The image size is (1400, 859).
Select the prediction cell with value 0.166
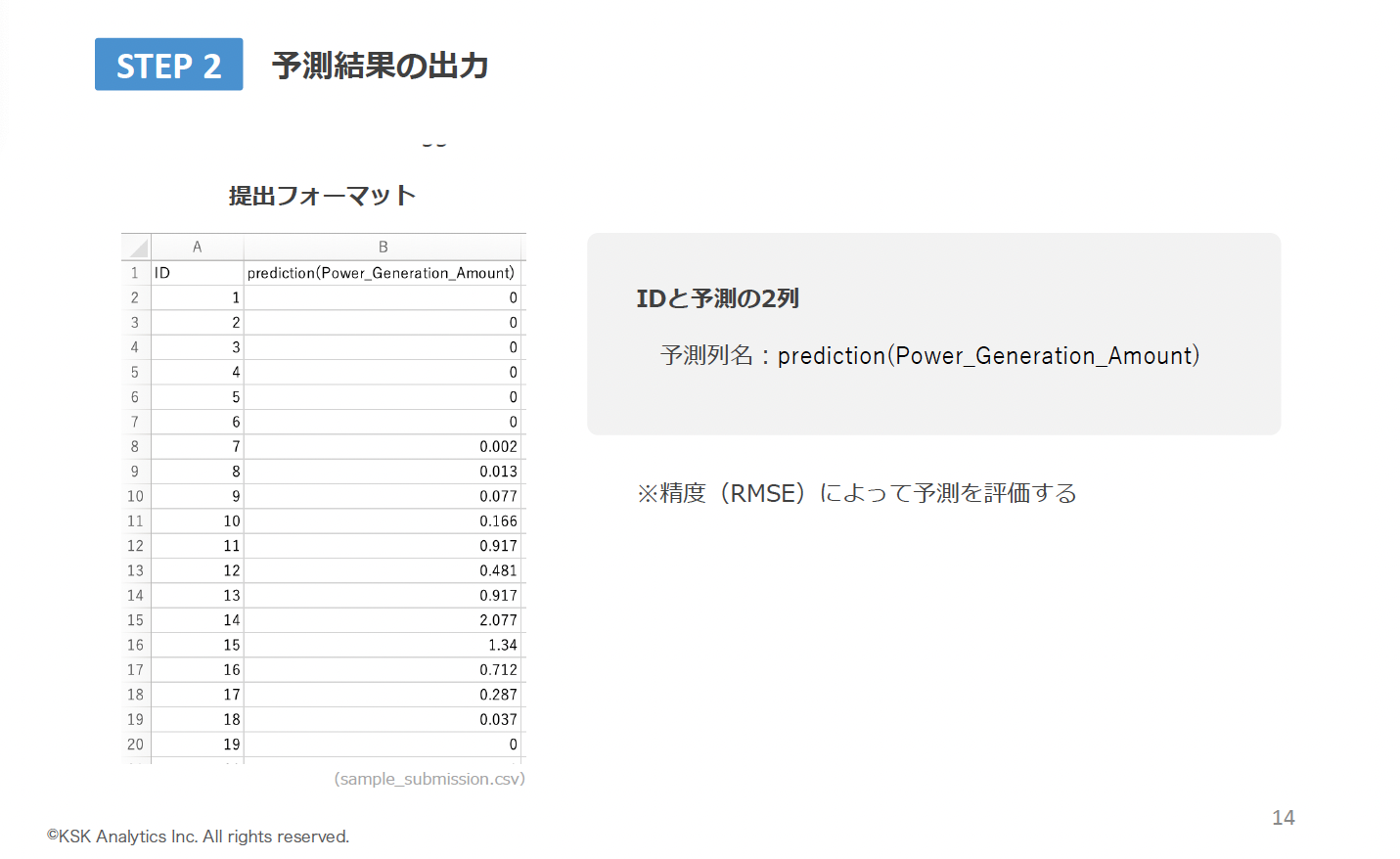(x=383, y=520)
